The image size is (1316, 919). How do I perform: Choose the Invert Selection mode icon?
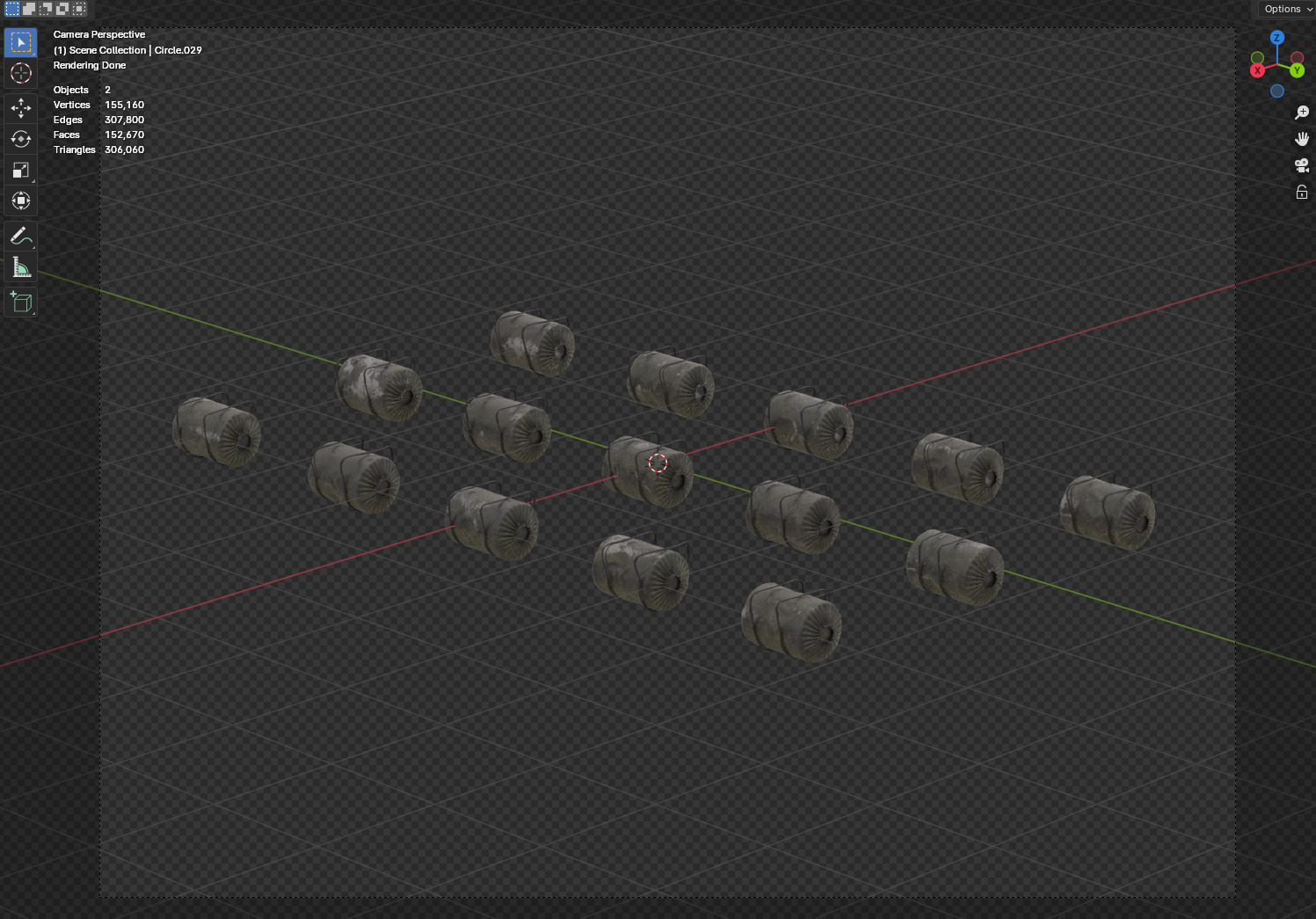click(x=62, y=9)
